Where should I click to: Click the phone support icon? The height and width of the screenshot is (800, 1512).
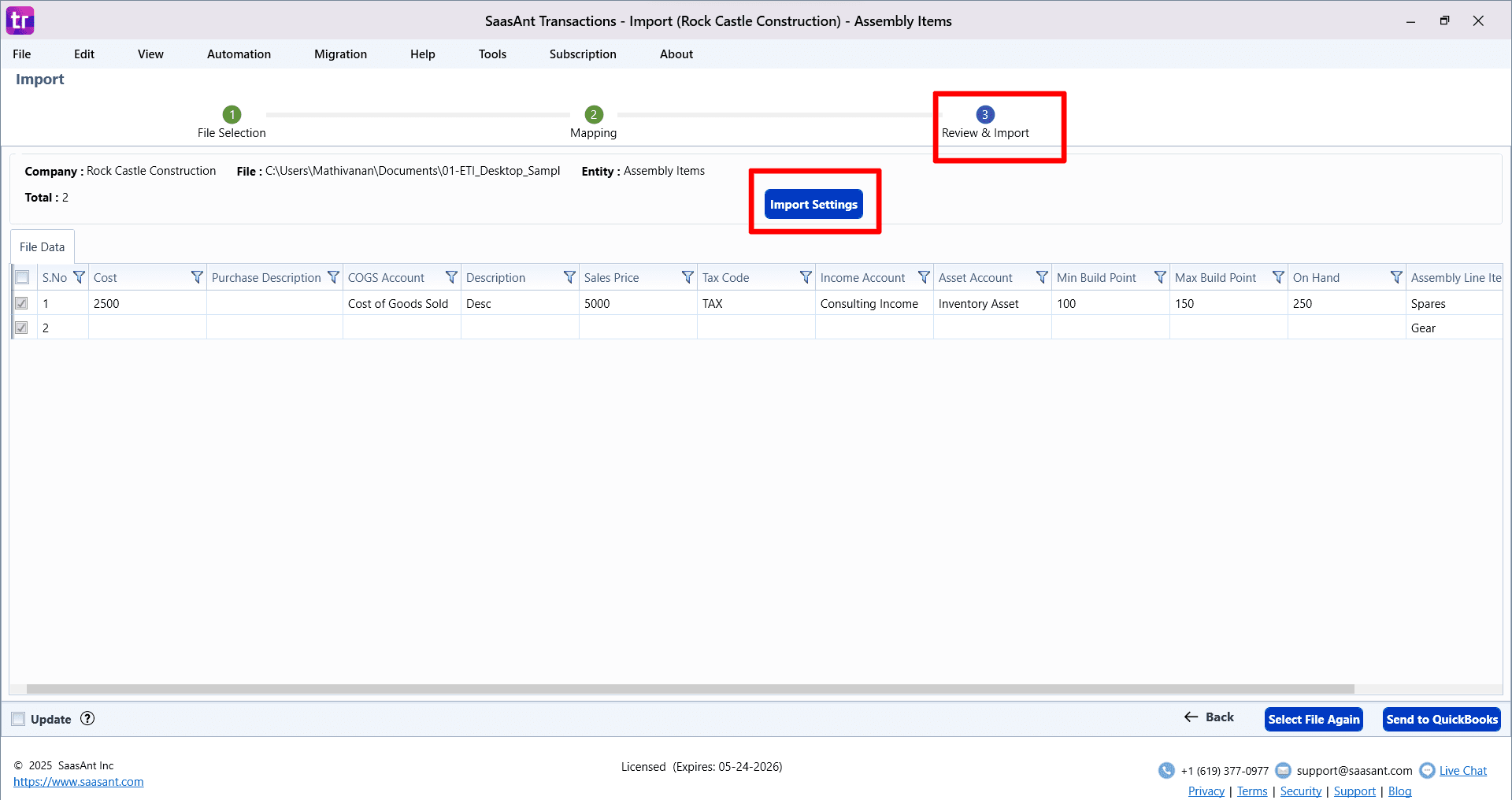(1166, 770)
